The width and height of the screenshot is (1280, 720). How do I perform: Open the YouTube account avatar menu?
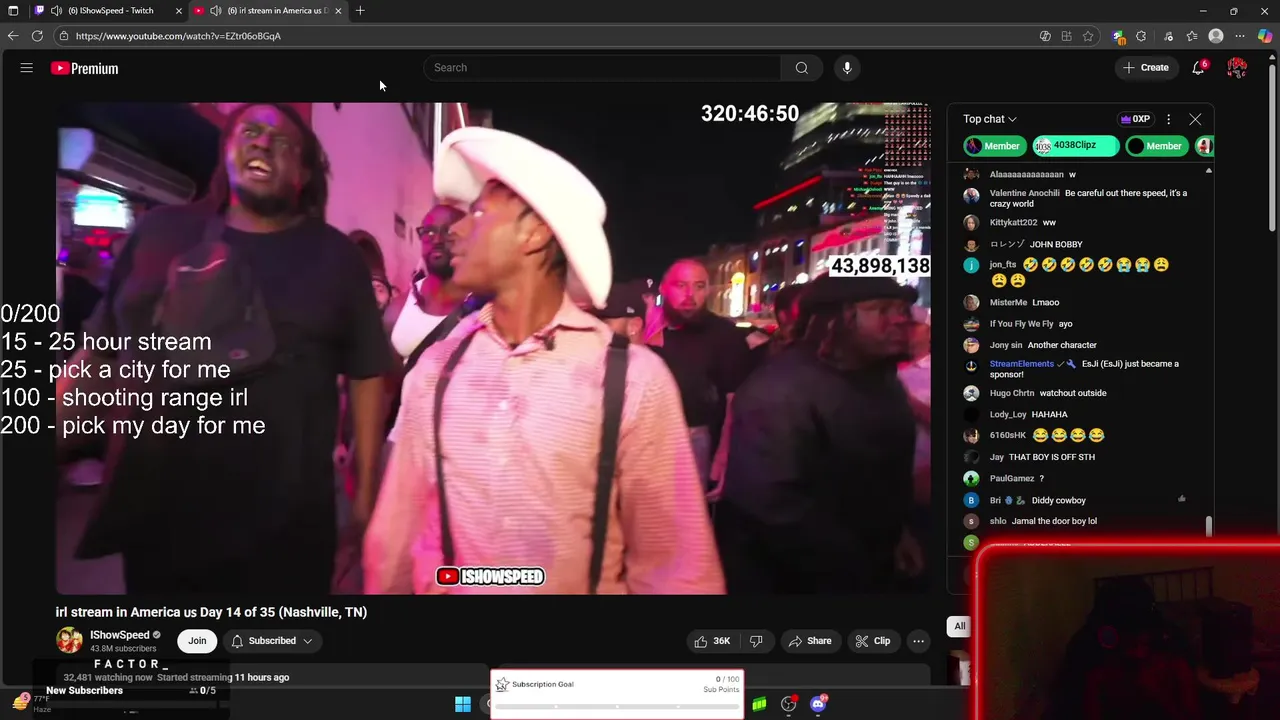[1237, 68]
